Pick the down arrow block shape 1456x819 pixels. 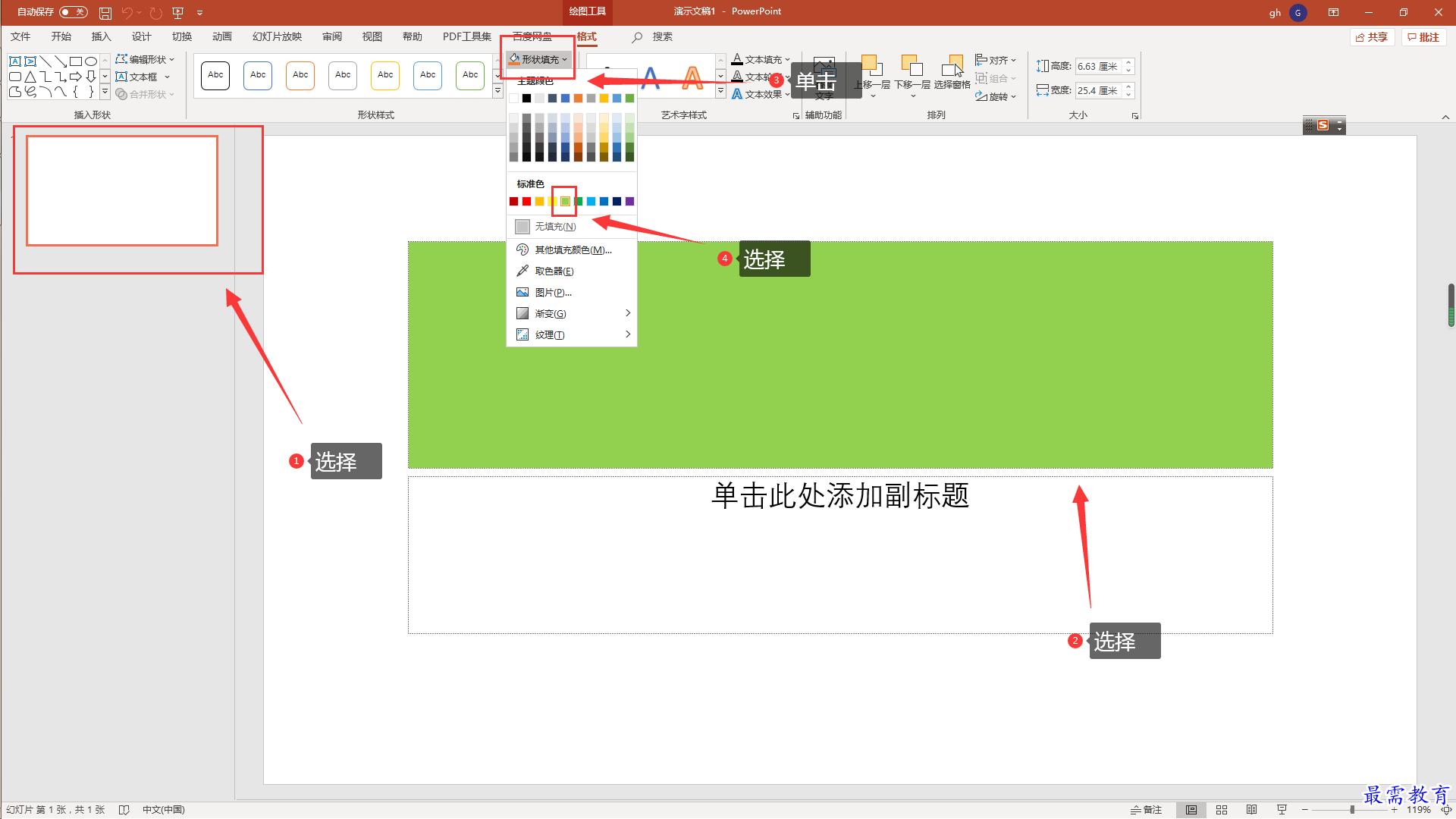(91, 77)
